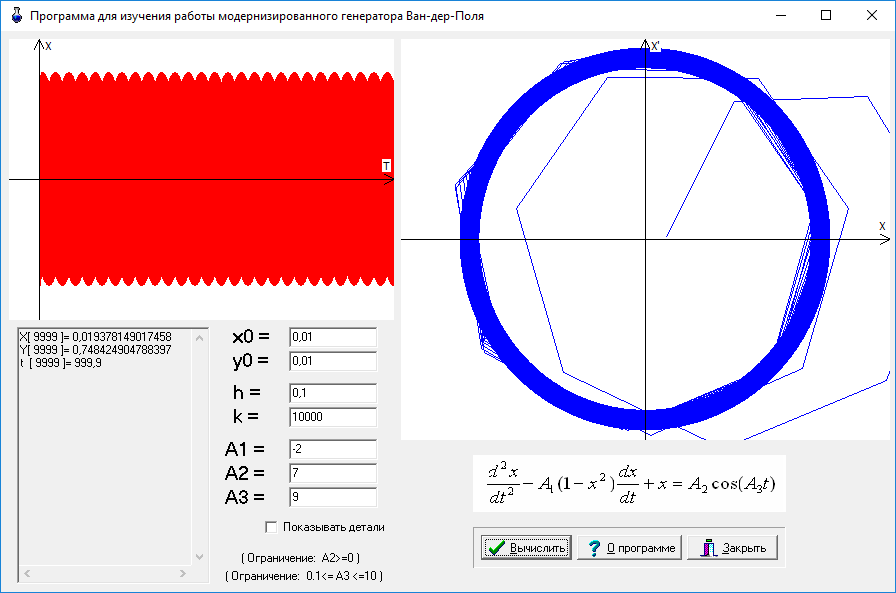This screenshot has width=896, height=593.
Task: Maximize the program window
Action: pyautogui.click(x=826, y=15)
